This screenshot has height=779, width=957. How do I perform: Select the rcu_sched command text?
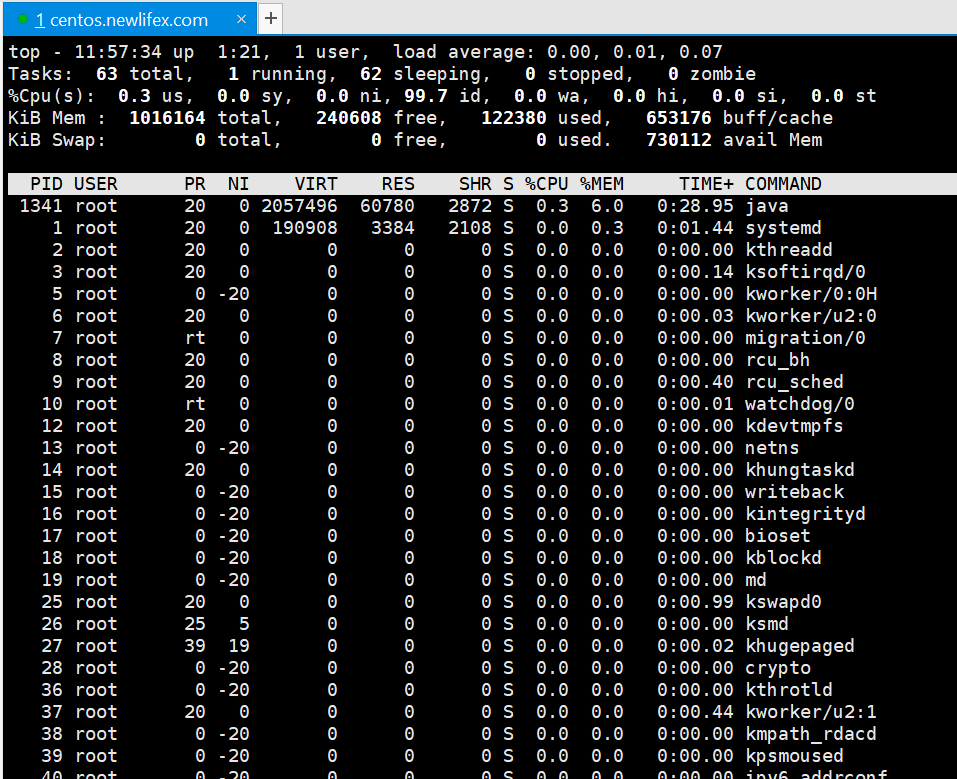point(794,382)
